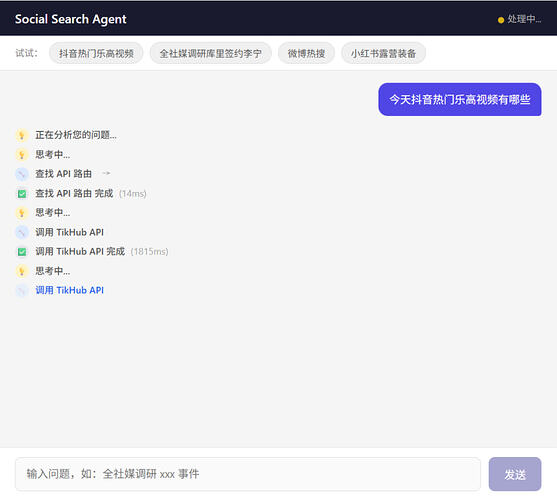The width and height of the screenshot is (557, 500).
Task: Select the 小红书露营装备 suggestion chip
Action: coord(383,53)
